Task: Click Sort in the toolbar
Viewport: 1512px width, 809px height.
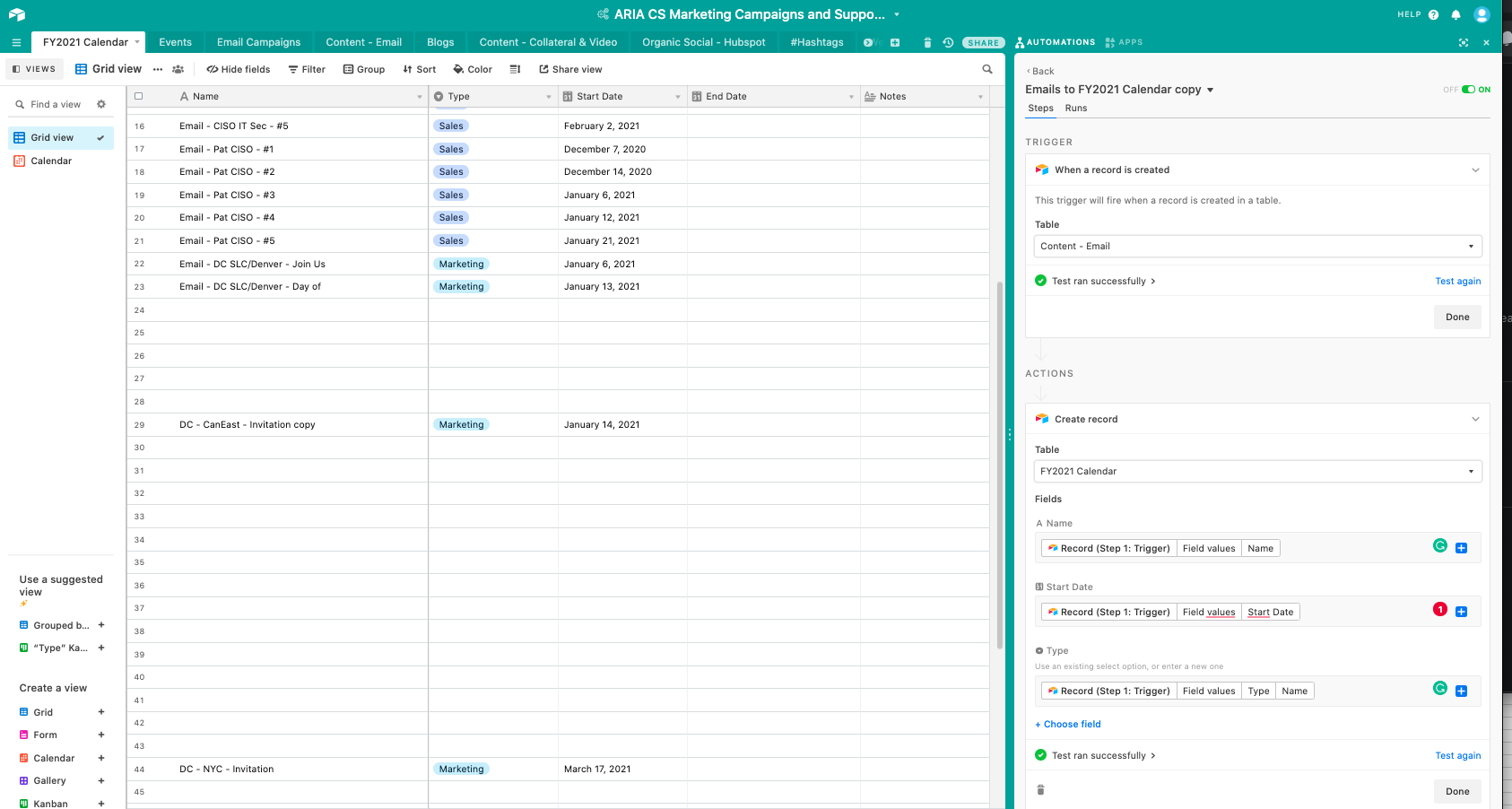Action: point(419,69)
